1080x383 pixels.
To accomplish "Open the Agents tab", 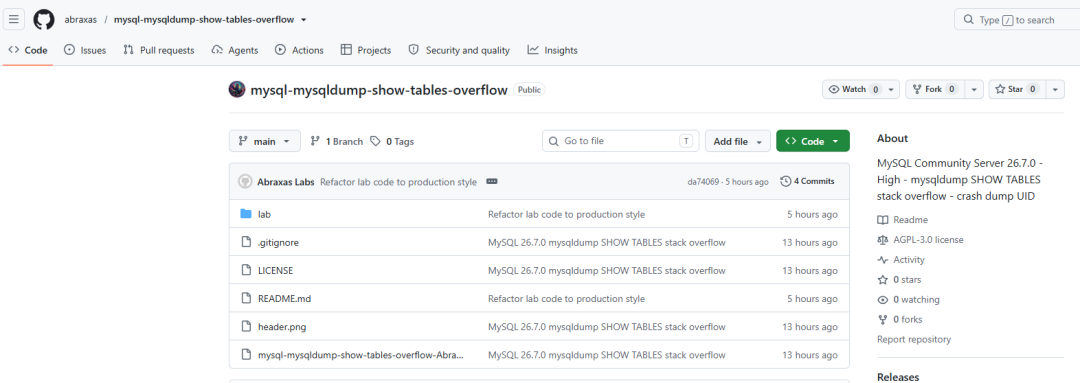I will (235, 50).
